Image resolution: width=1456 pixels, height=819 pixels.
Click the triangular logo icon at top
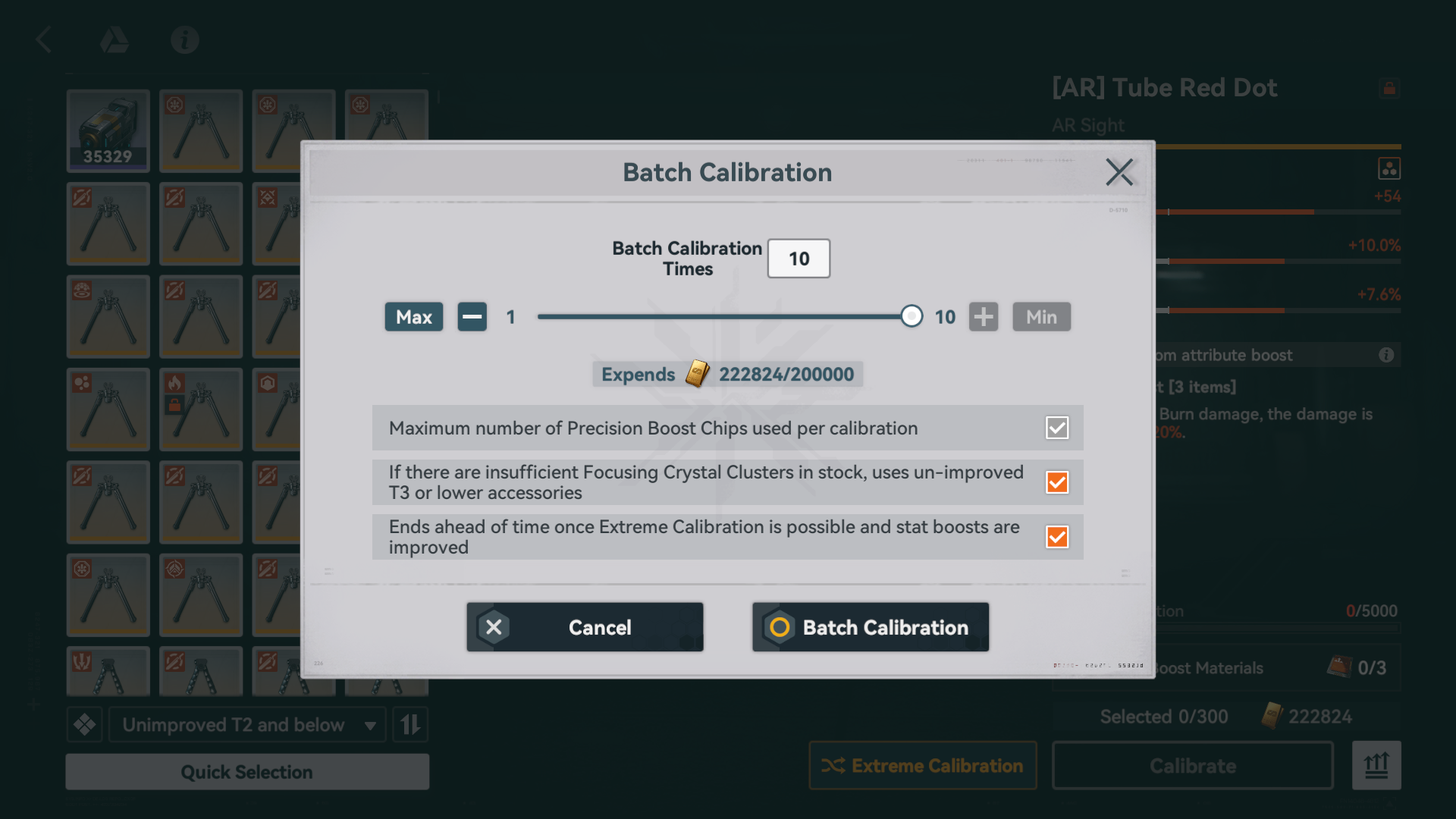pos(115,39)
